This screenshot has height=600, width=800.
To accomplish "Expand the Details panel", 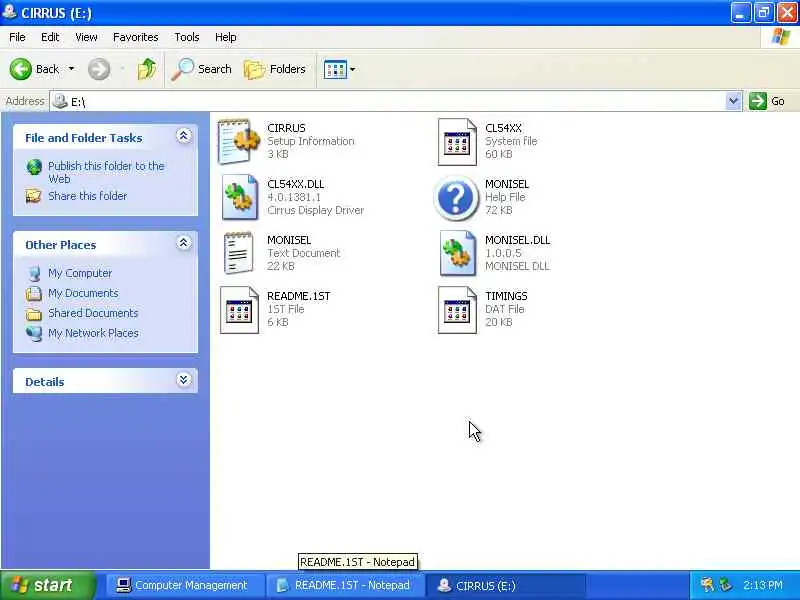I will pos(184,380).
